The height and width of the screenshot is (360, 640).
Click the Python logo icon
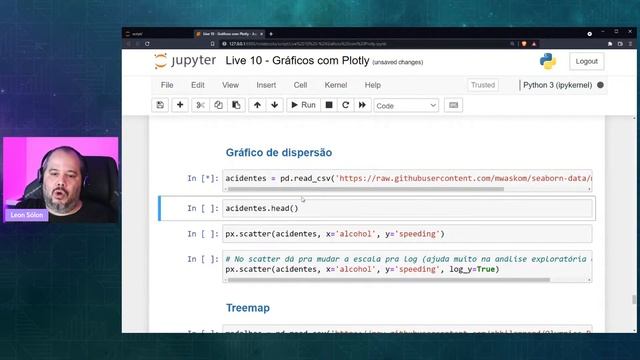click(x=547, y=61)
